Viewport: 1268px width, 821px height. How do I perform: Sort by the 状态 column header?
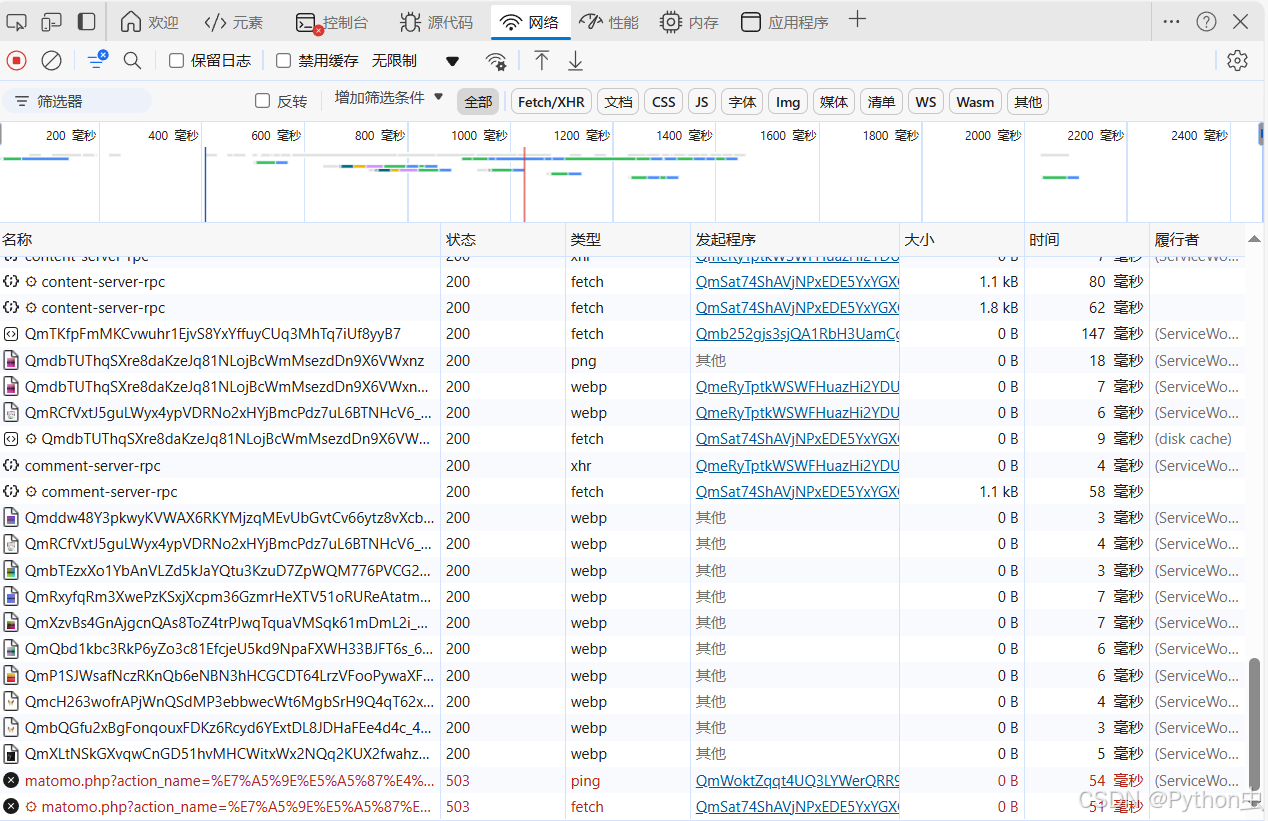[x=503, y=239]
